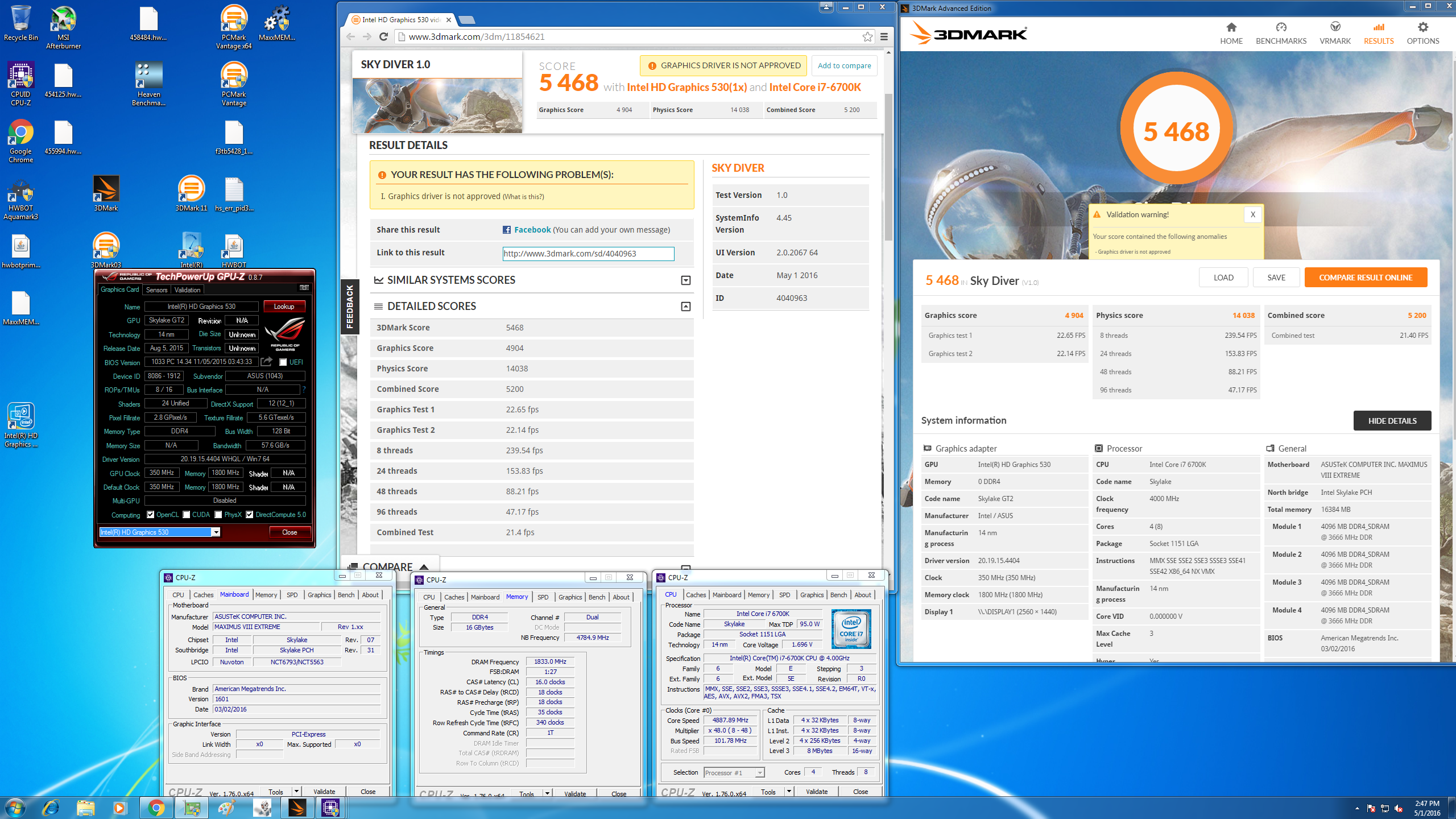Click the Facebook share link
1456x819 pixels.
pos(532,230)
